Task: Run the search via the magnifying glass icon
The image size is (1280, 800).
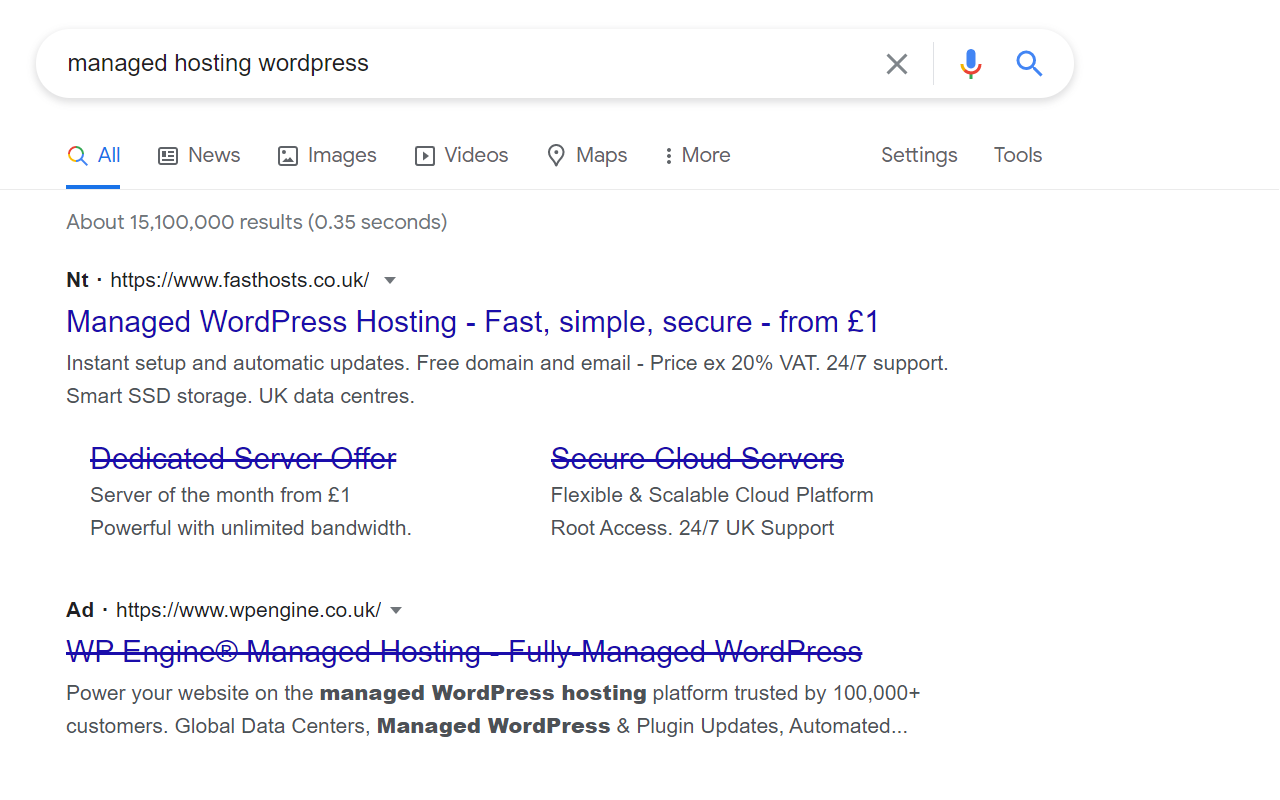Action: pyautogui.click(x=1029, y=63)
